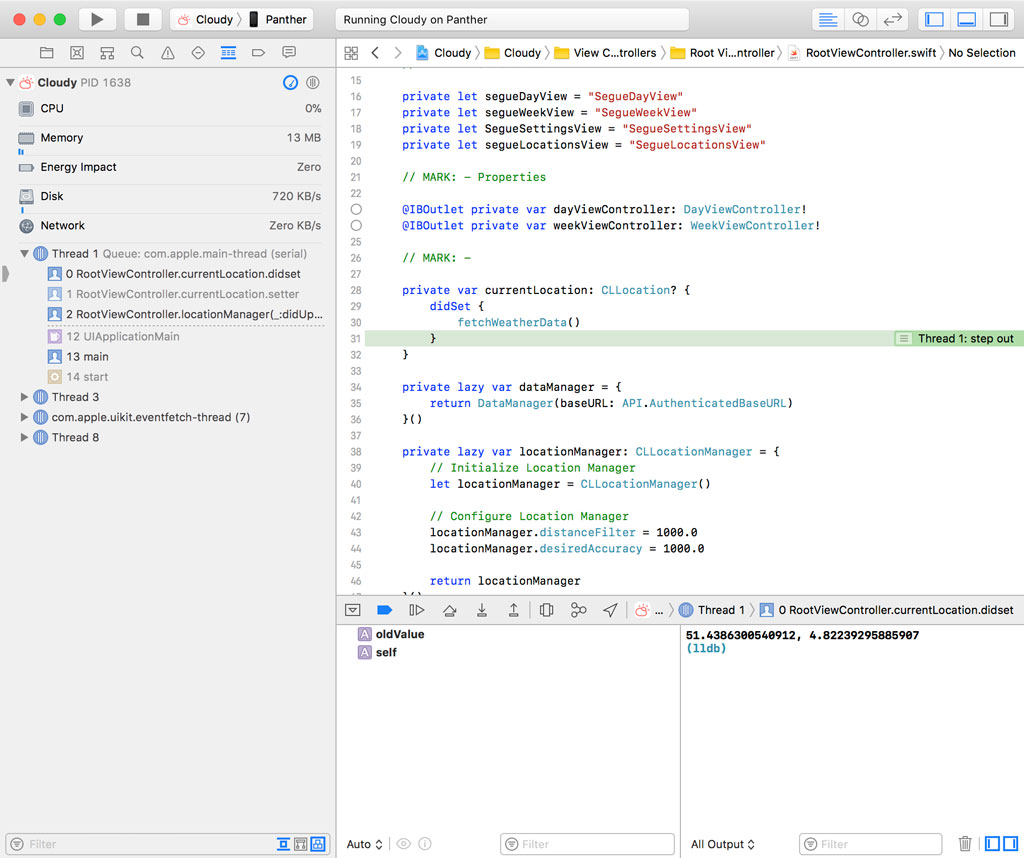
Task: Open the Debug View Hierarchy tool
Action: 546,610
